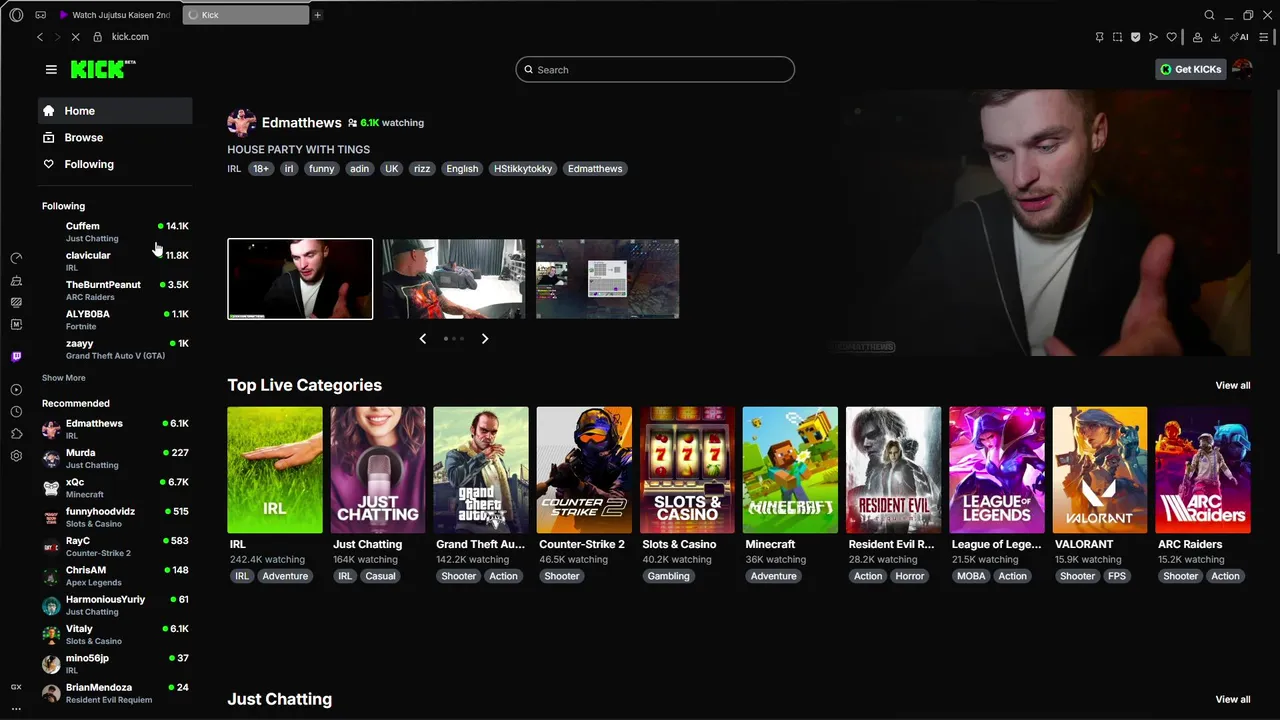Click the Get KICKs button
The height and width of the screenshot is (720, 1280).
click(1190, 69)
